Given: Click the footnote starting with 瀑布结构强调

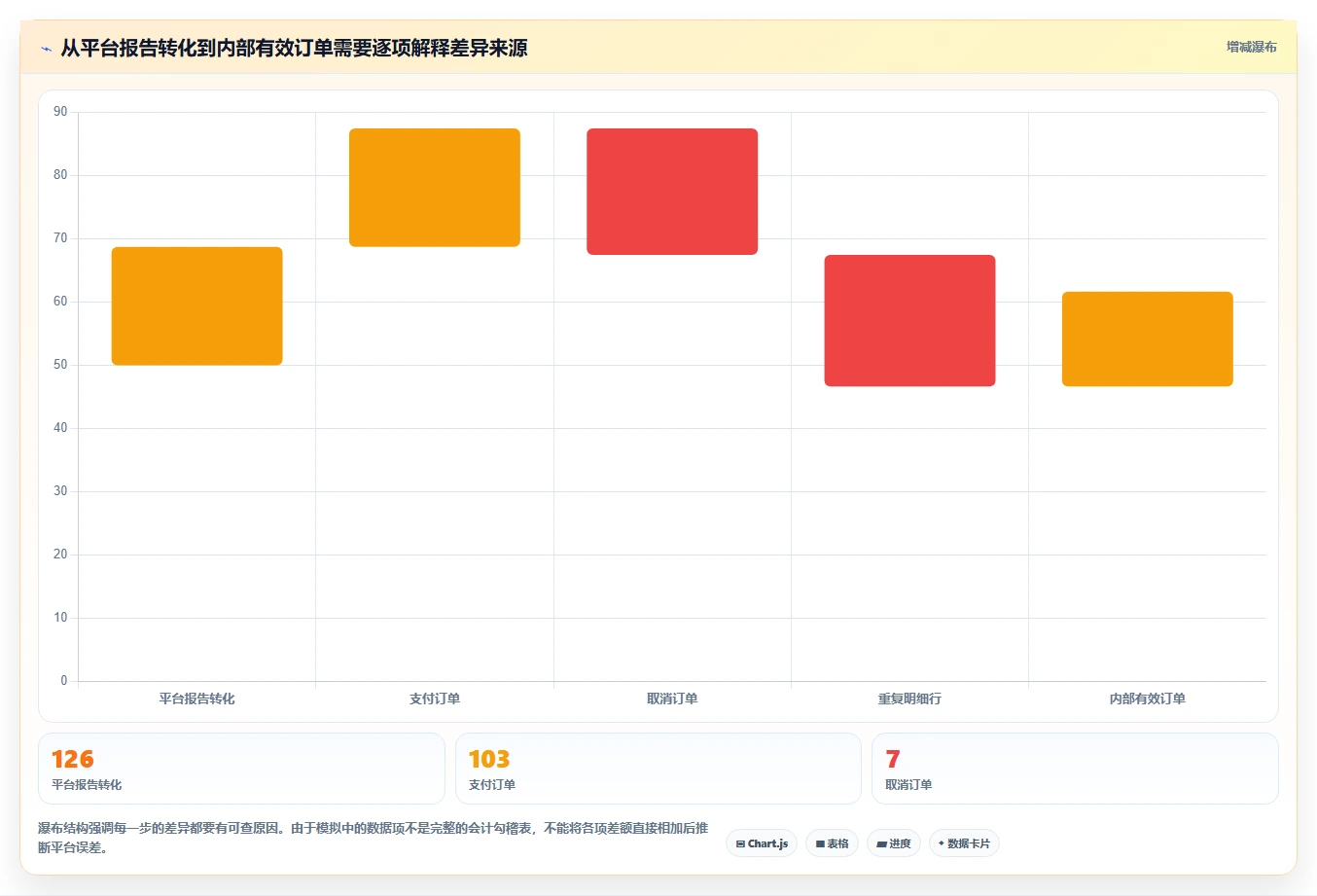Looking at the screenshot, I should pos(374,838).
